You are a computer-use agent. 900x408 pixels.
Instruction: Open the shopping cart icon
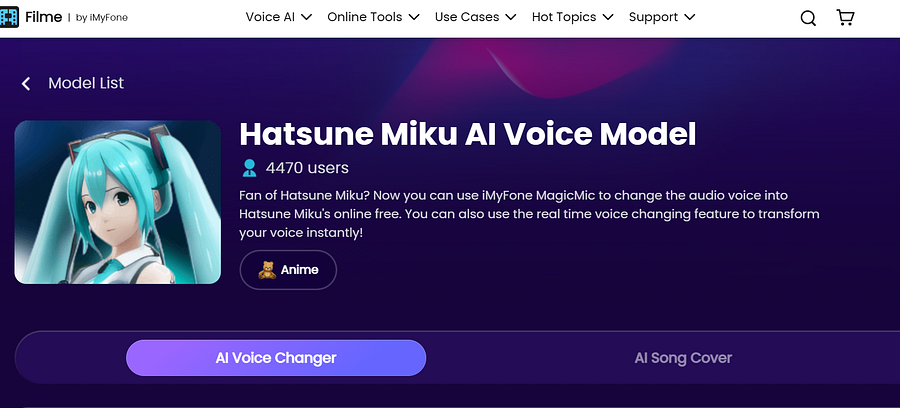tap(845, 18)
